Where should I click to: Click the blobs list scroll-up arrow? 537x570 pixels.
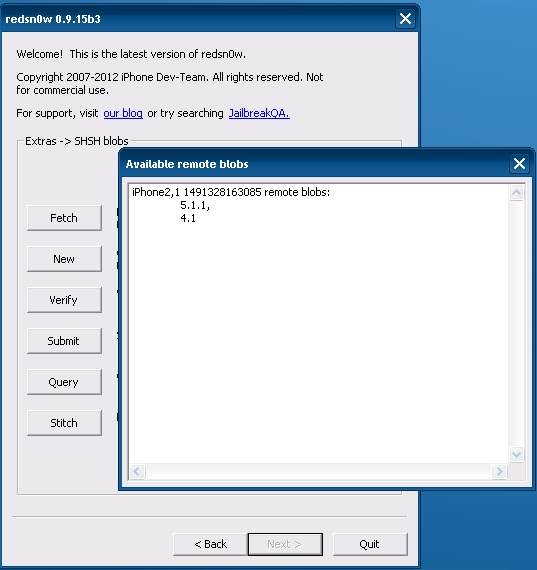pos(516,193)
